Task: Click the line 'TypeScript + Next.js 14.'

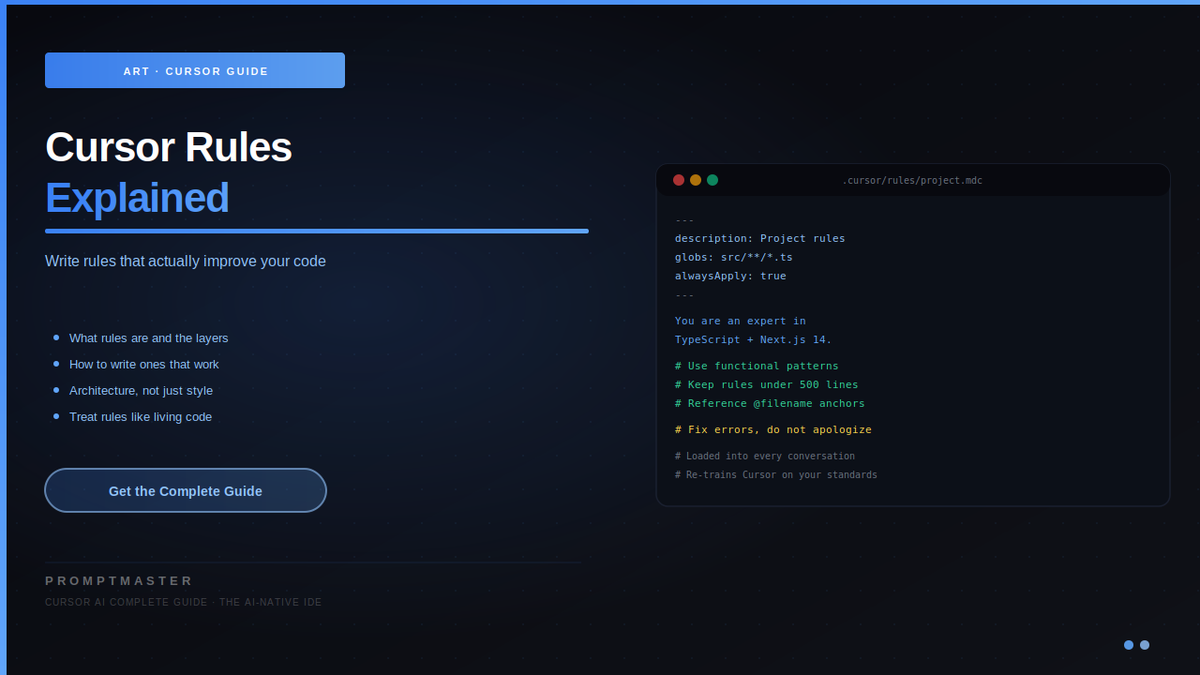Action: point(753,340)
